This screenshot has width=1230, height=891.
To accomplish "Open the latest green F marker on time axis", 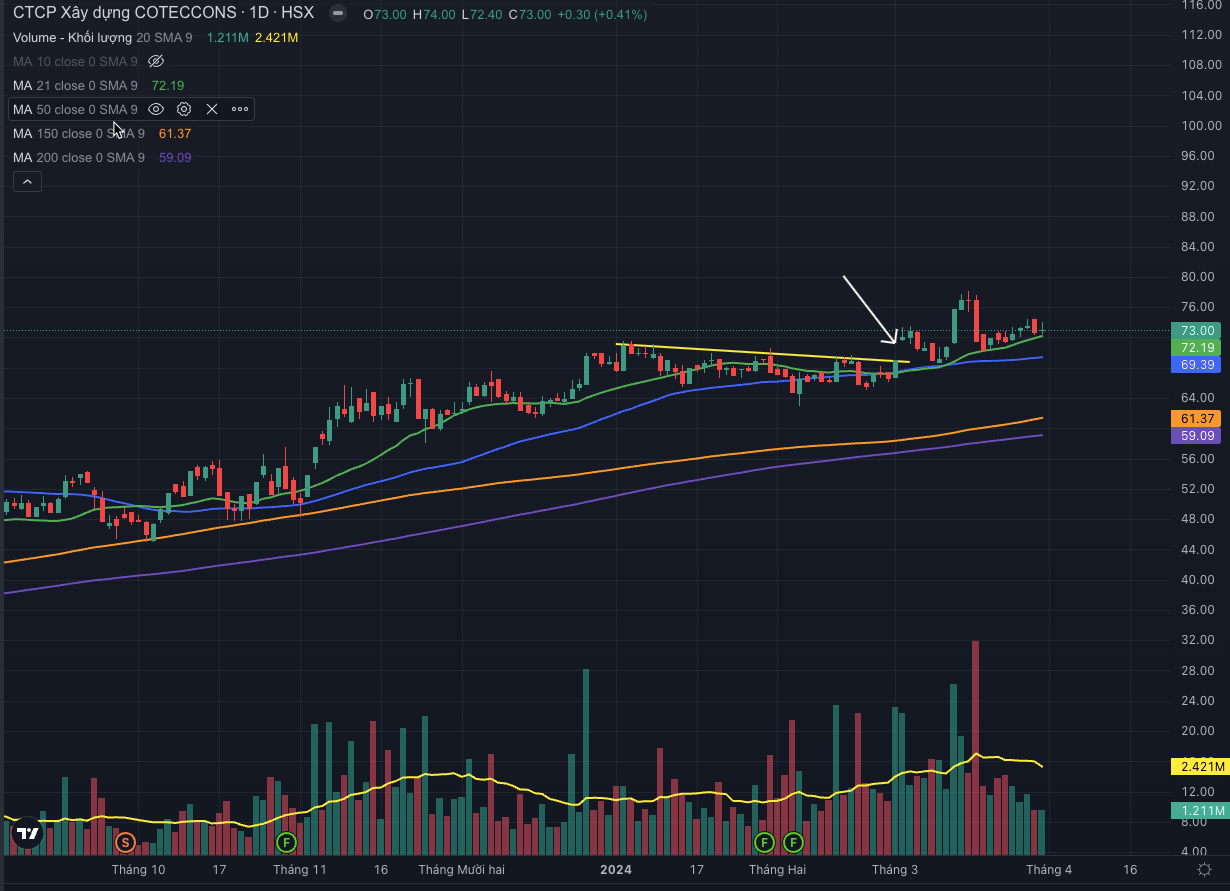I will (x=793, y=842).
